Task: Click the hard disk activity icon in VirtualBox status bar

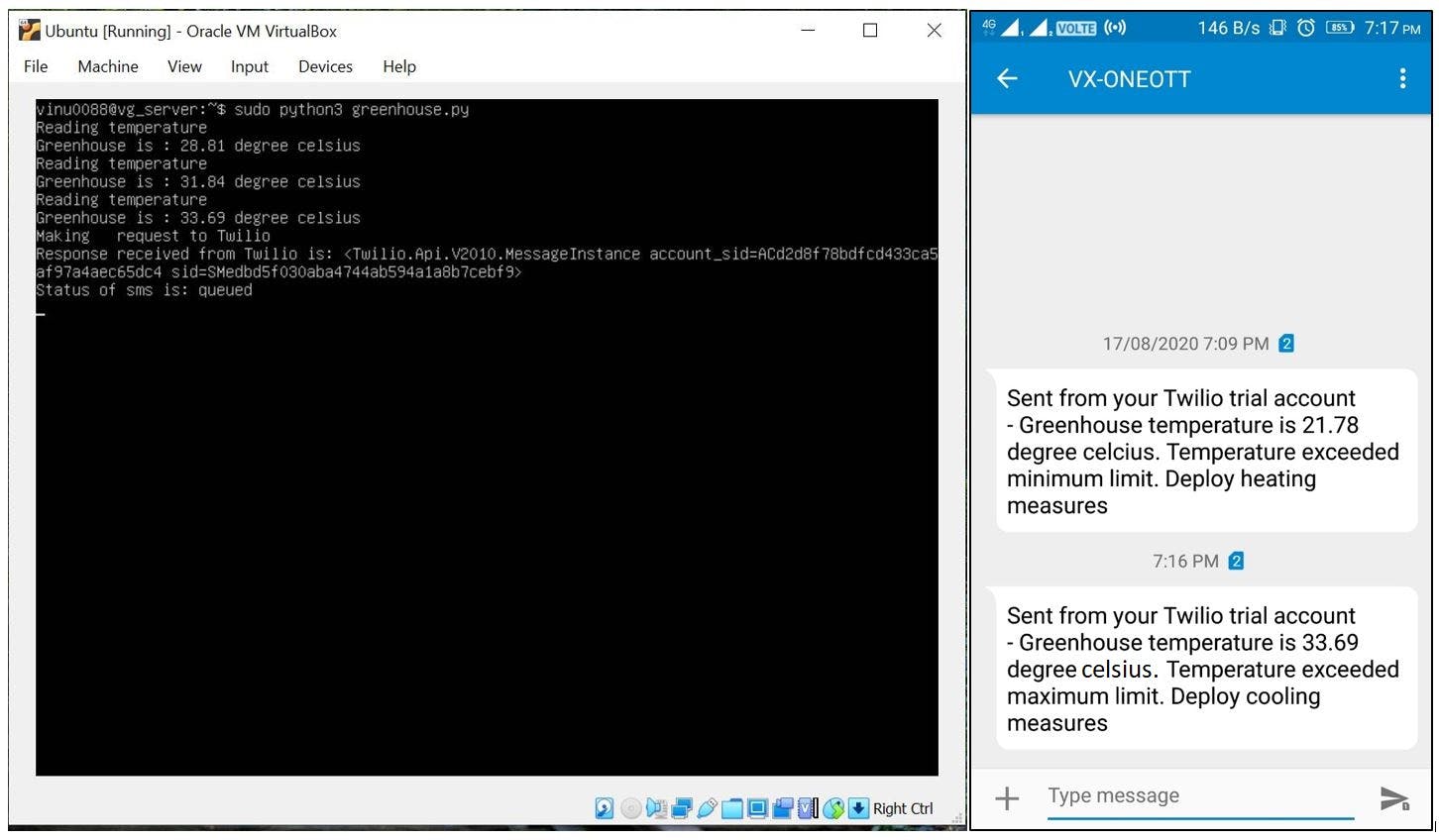Action: [604, 808]
